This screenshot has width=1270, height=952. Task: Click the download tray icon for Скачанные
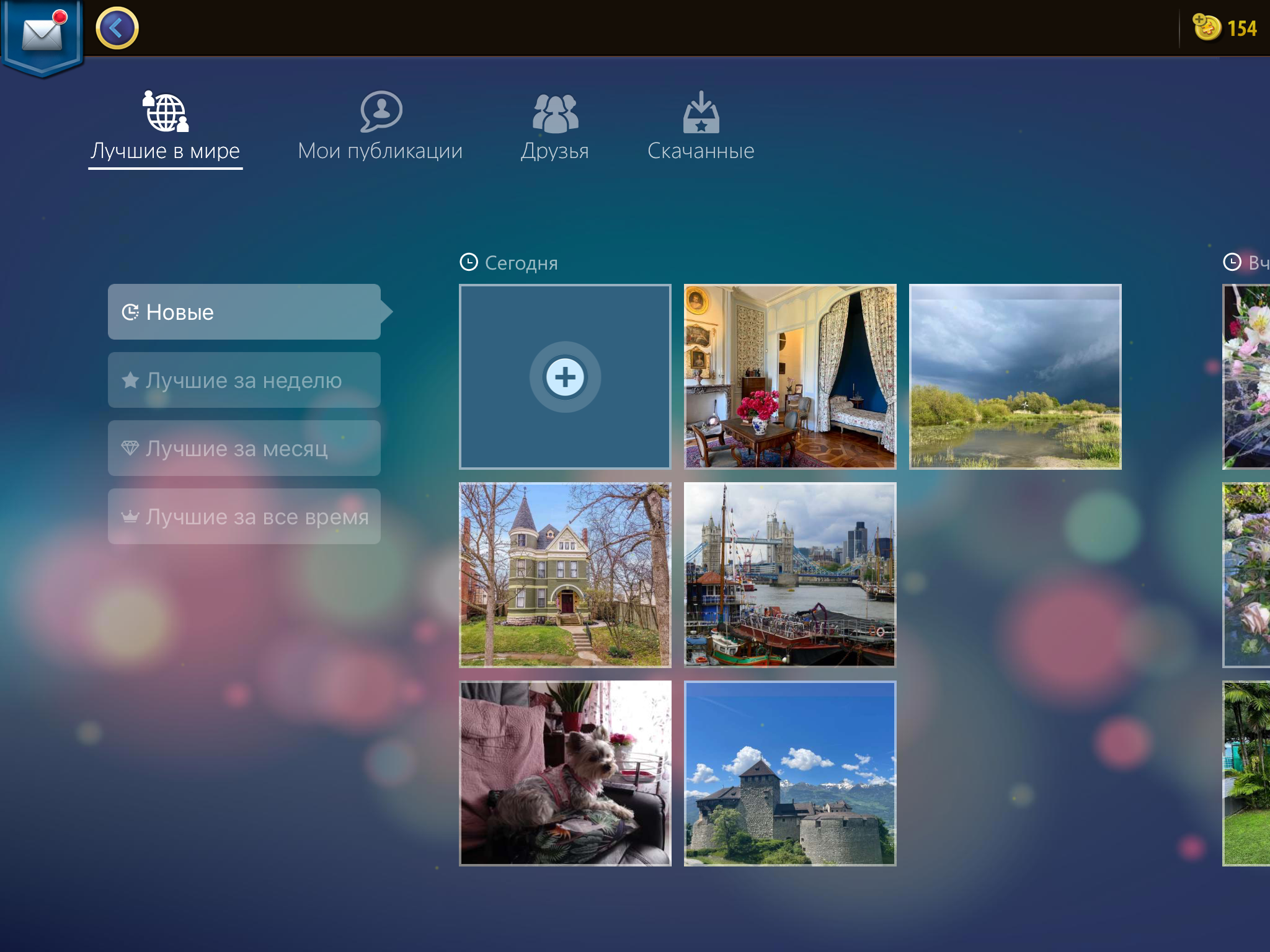pos(701,112)
